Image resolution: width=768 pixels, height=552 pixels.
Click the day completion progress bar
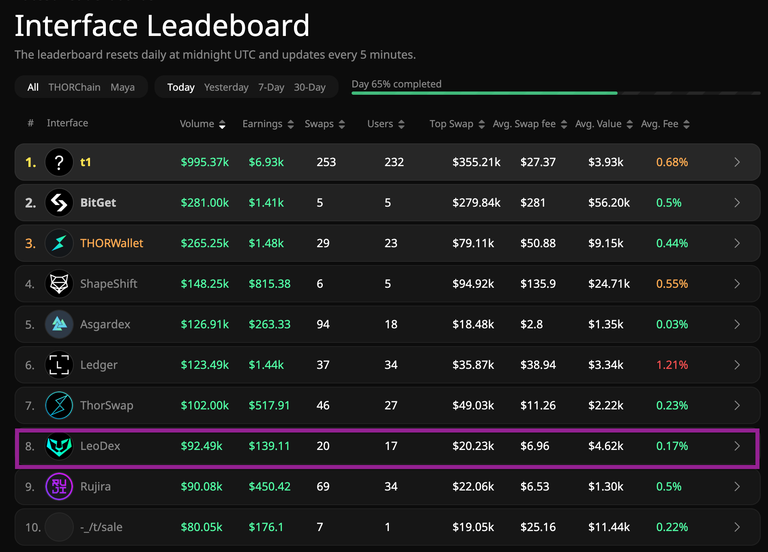(556, 93)
